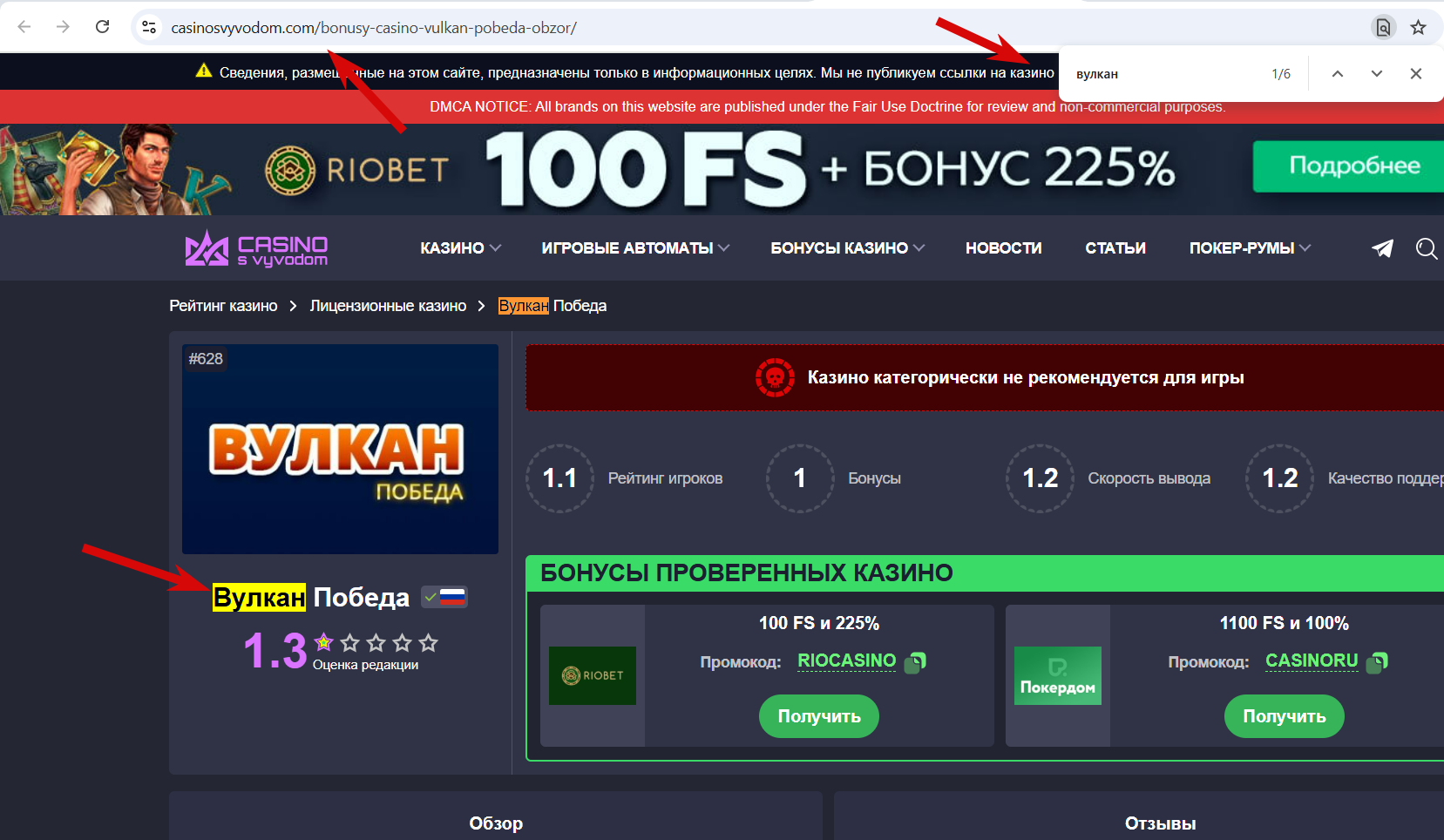Click Подробнее button on Riobet banner
1444x840 pixels.
click(x=1348, y=166)
